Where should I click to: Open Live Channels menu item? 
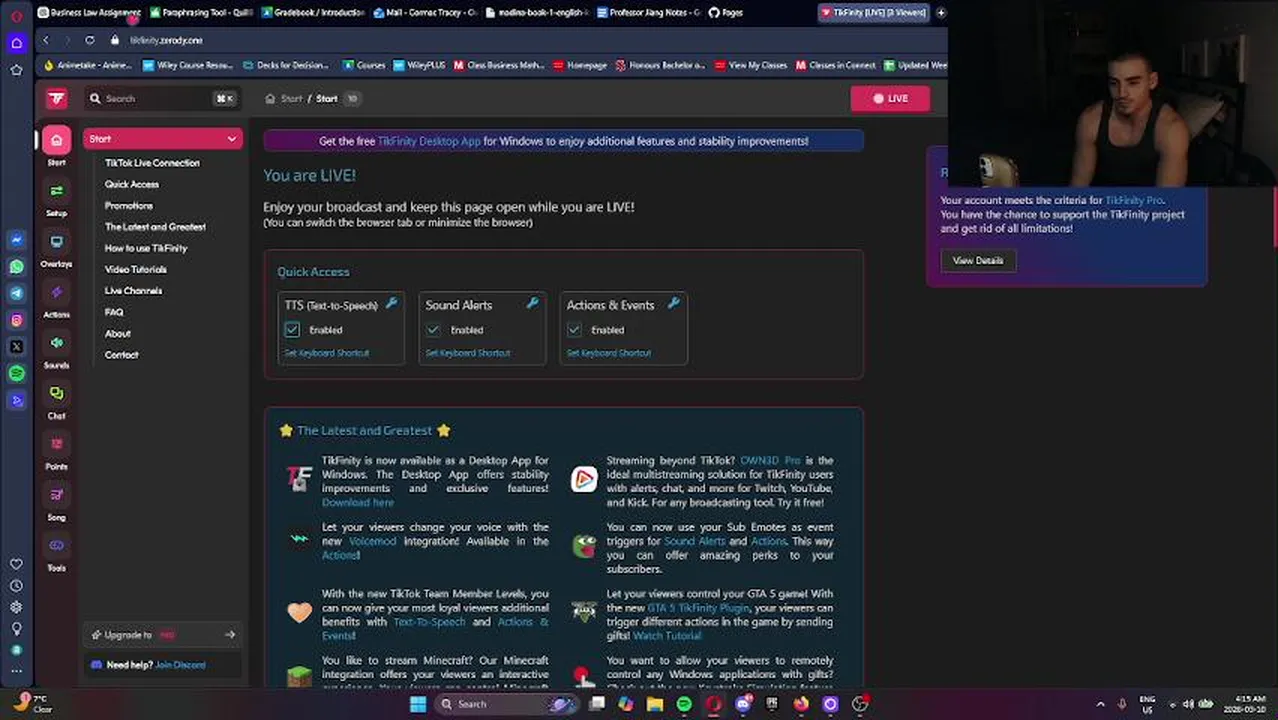(x=133, y=290)
